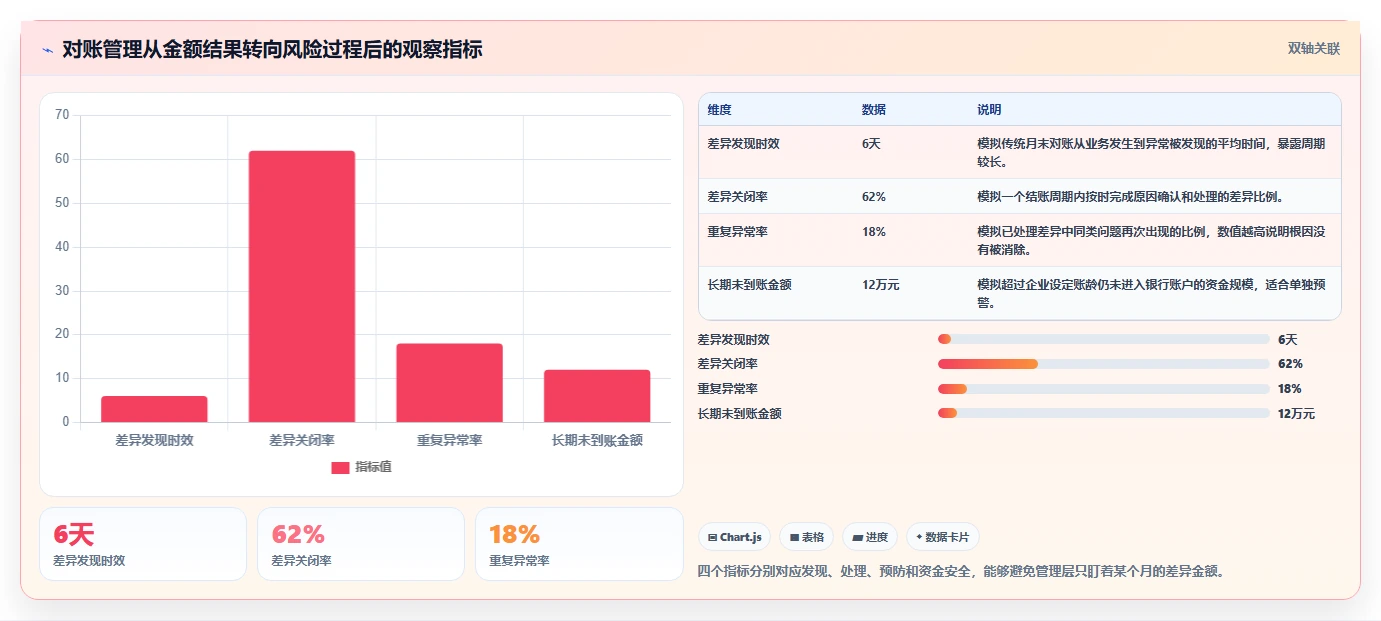
Task: Click the 12万元 progress value
Action: (1296, 413)
